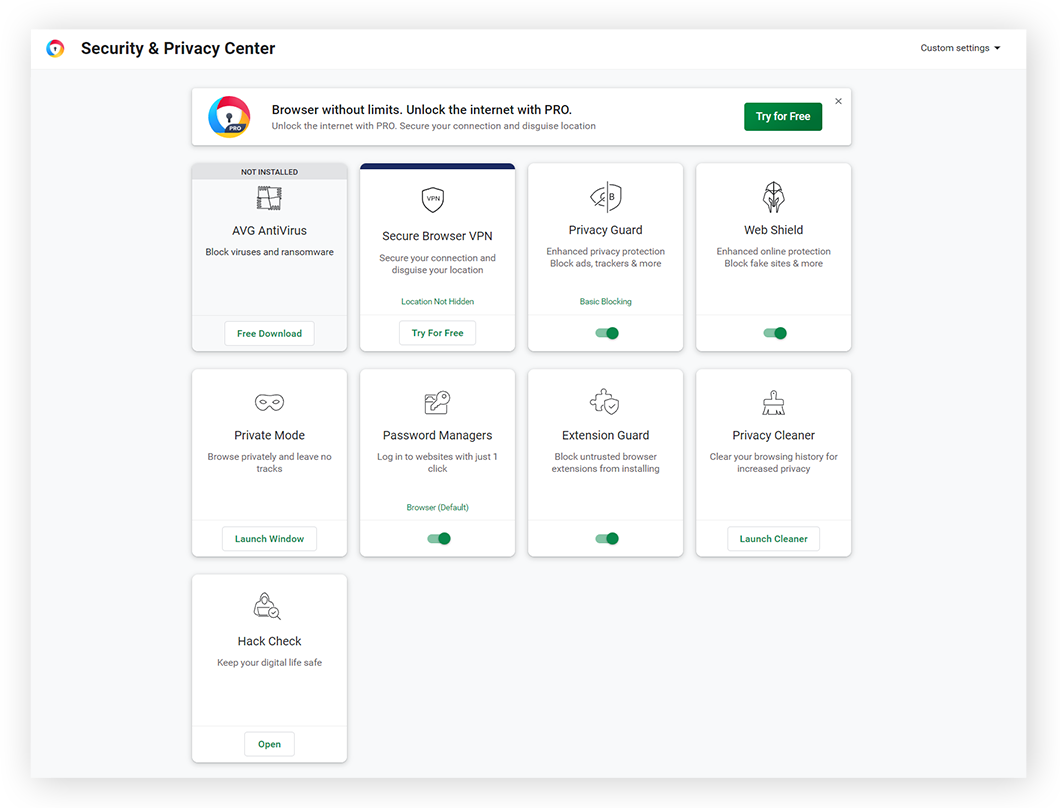
Task: Click the Location Not Hidden link
Action: (437, 301)
